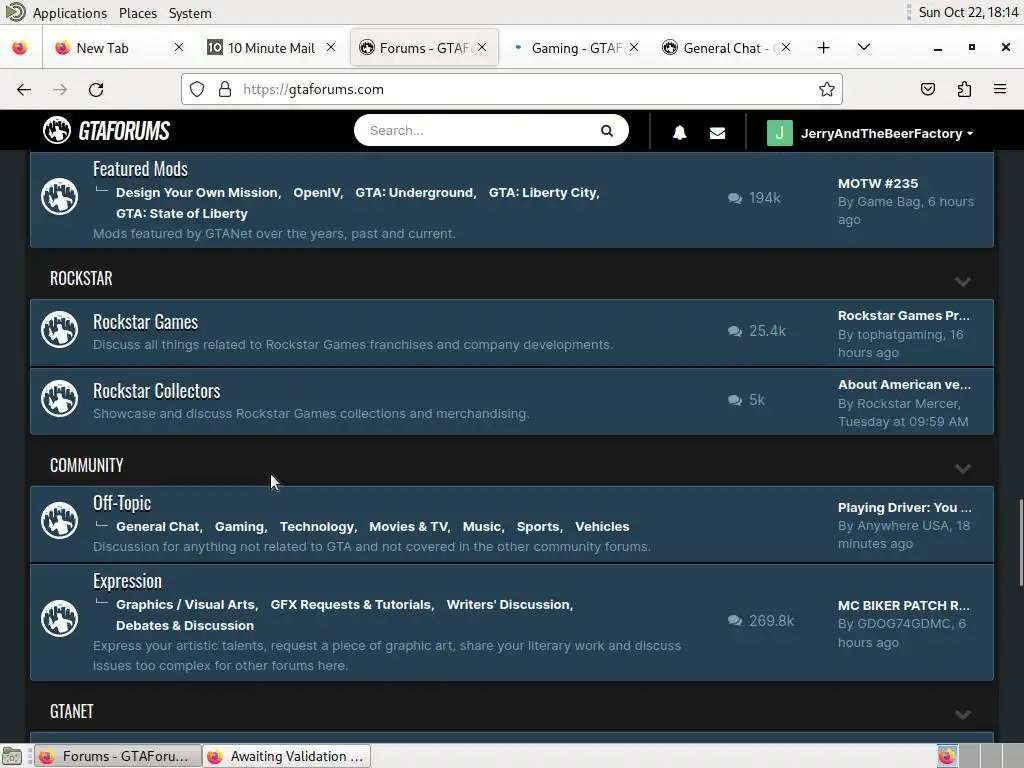Click the clock Sun Oct 22, 18:14
The image size is (1024, 768).
(x=968, y=12)
